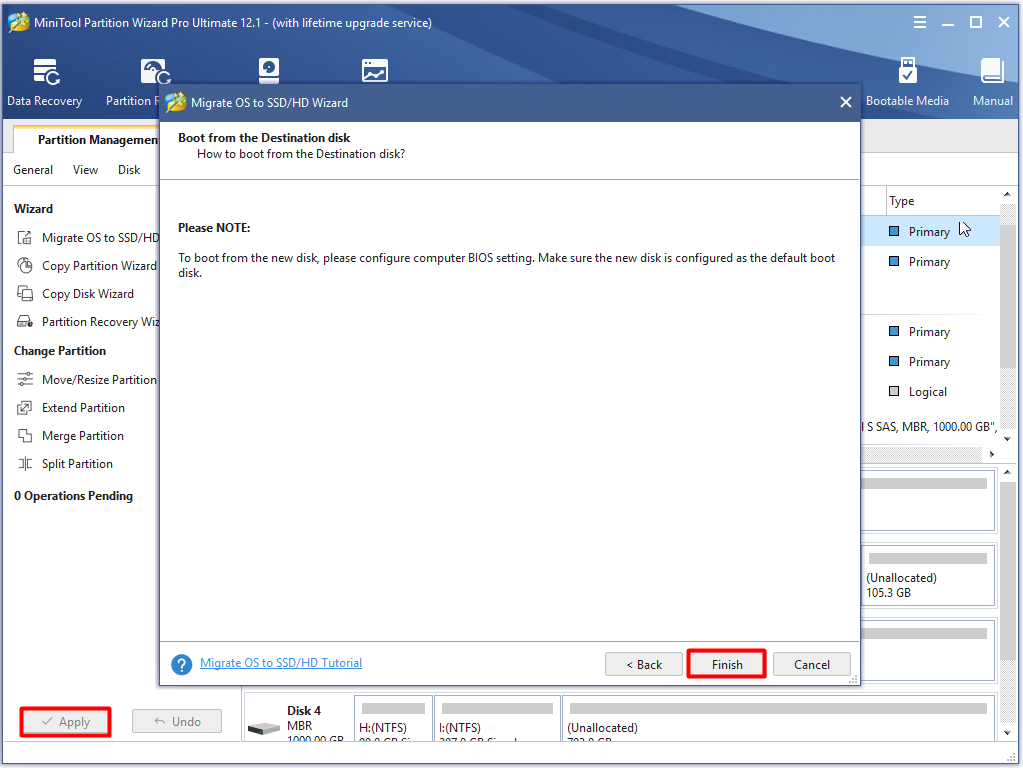Click the Undo button

coord(177,722)
